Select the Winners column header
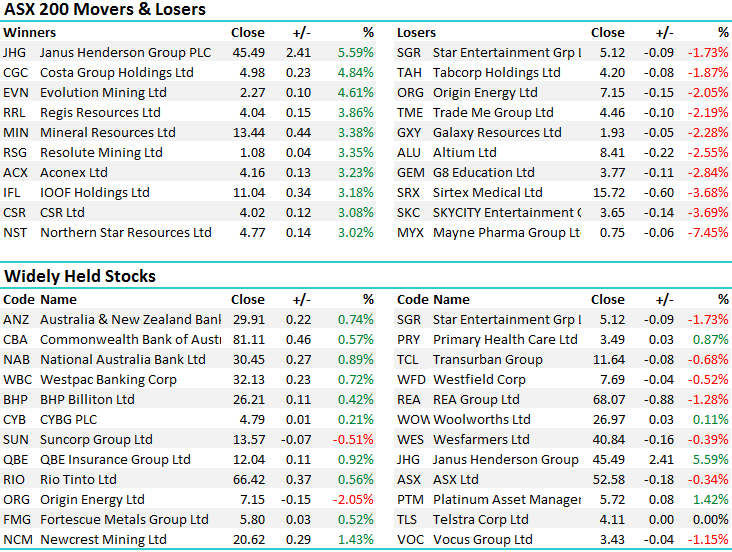The height and width of the screenshot is (552, 732). pyautogui.click(x=30, y=32)
